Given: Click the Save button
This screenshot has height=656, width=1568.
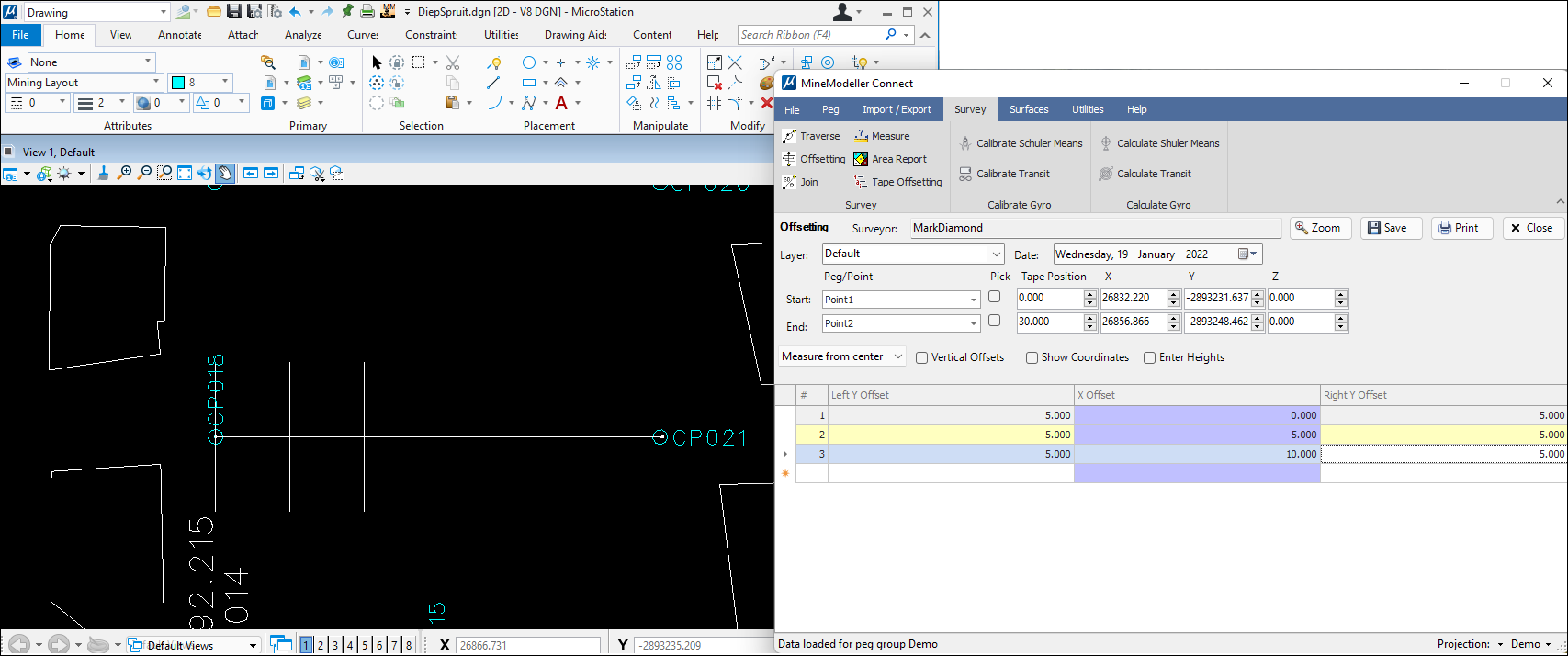Looking at the screenshot, I should (x=1390, y=228).
